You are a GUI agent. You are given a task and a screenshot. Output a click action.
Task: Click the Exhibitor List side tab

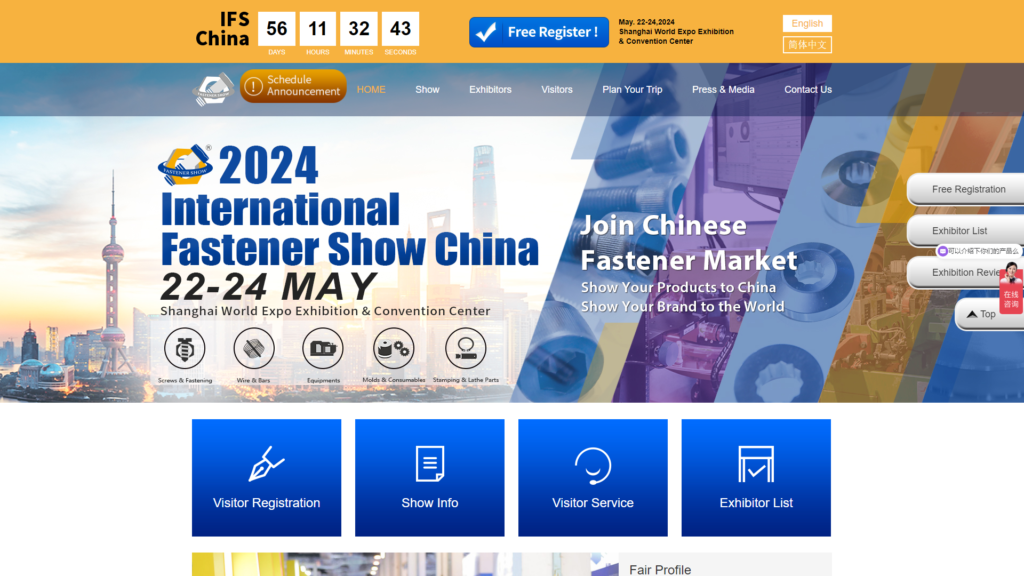[x=966, y=231]
